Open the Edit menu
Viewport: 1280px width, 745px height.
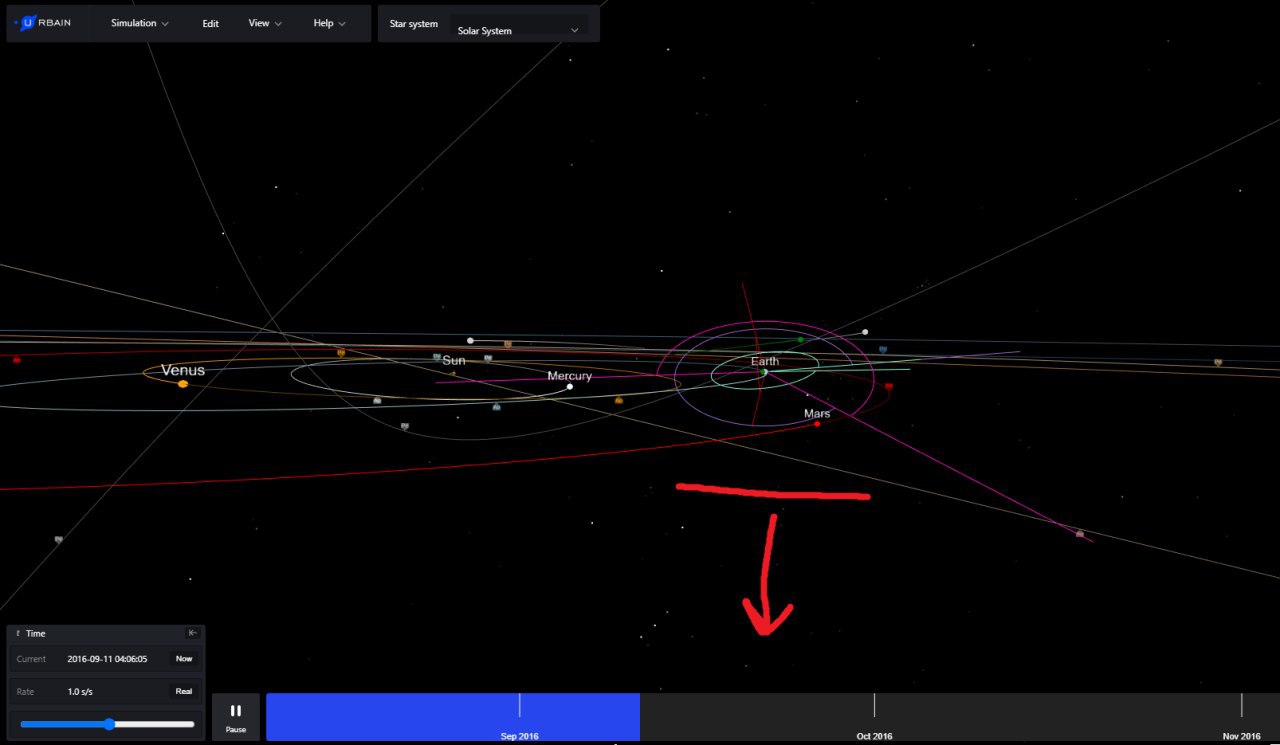coord(210,23)
